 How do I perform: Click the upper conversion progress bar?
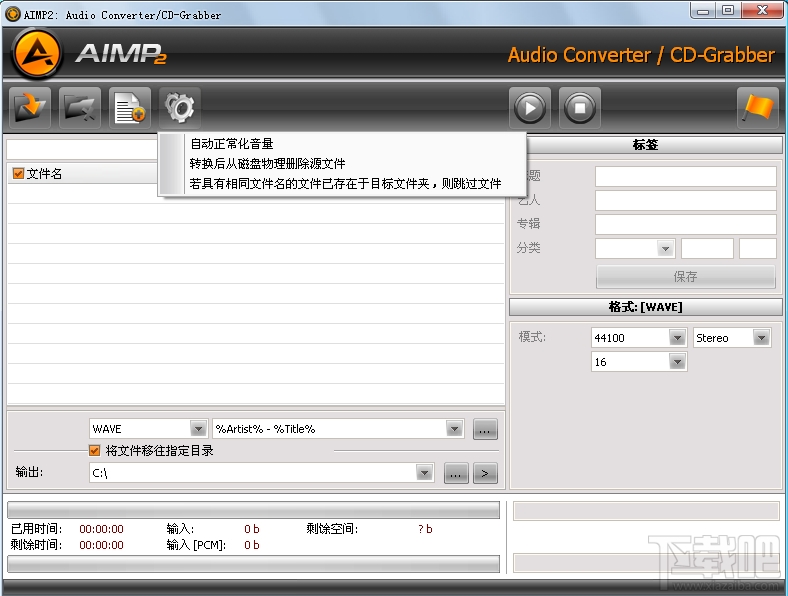click(x=253, y=510)
